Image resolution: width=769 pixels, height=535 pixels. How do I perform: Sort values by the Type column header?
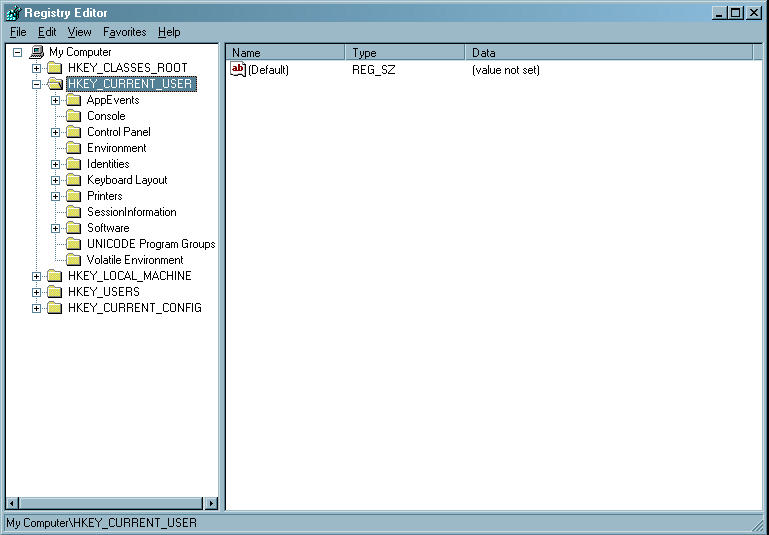[405, 52]
